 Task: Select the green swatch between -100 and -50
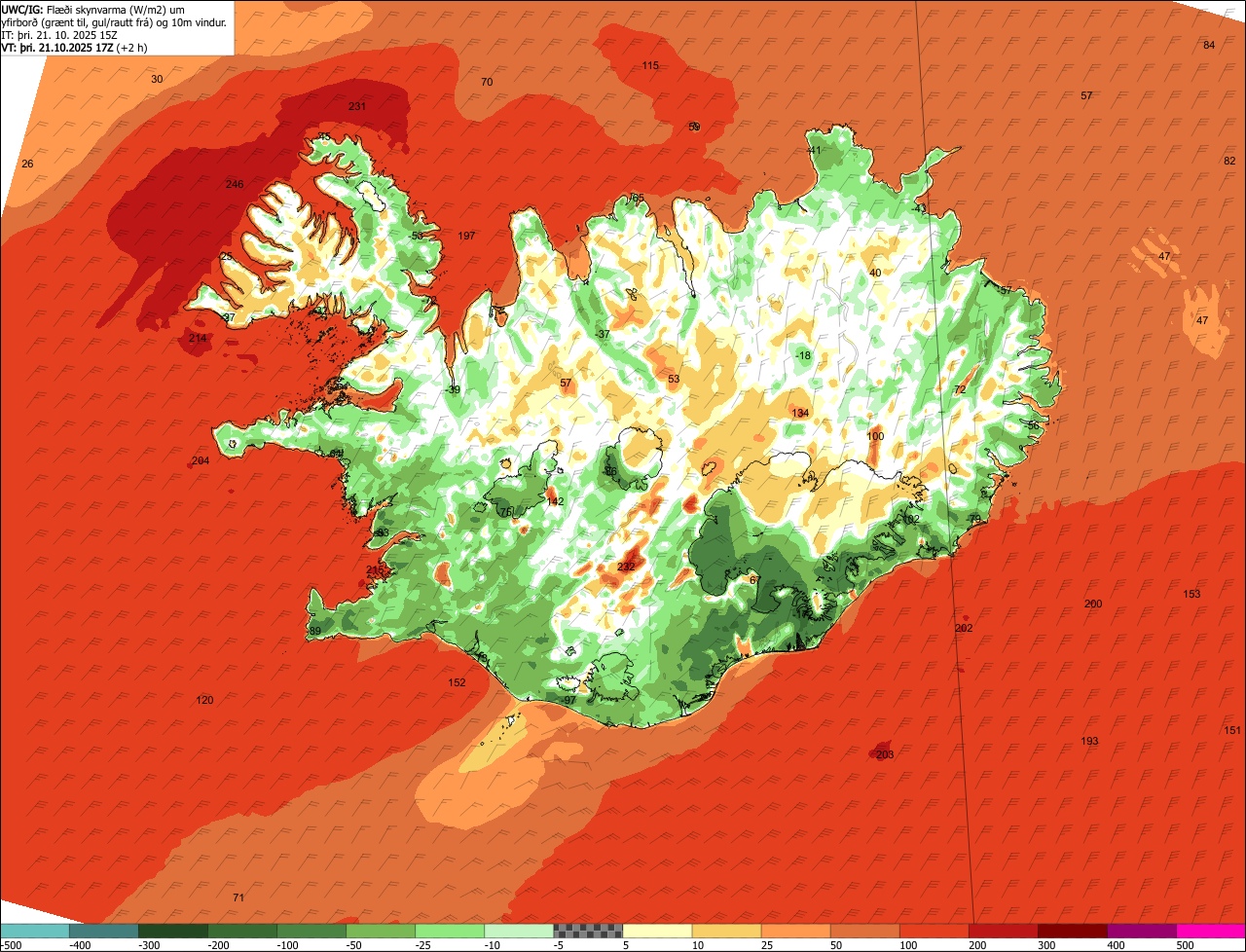coord(311,931)
